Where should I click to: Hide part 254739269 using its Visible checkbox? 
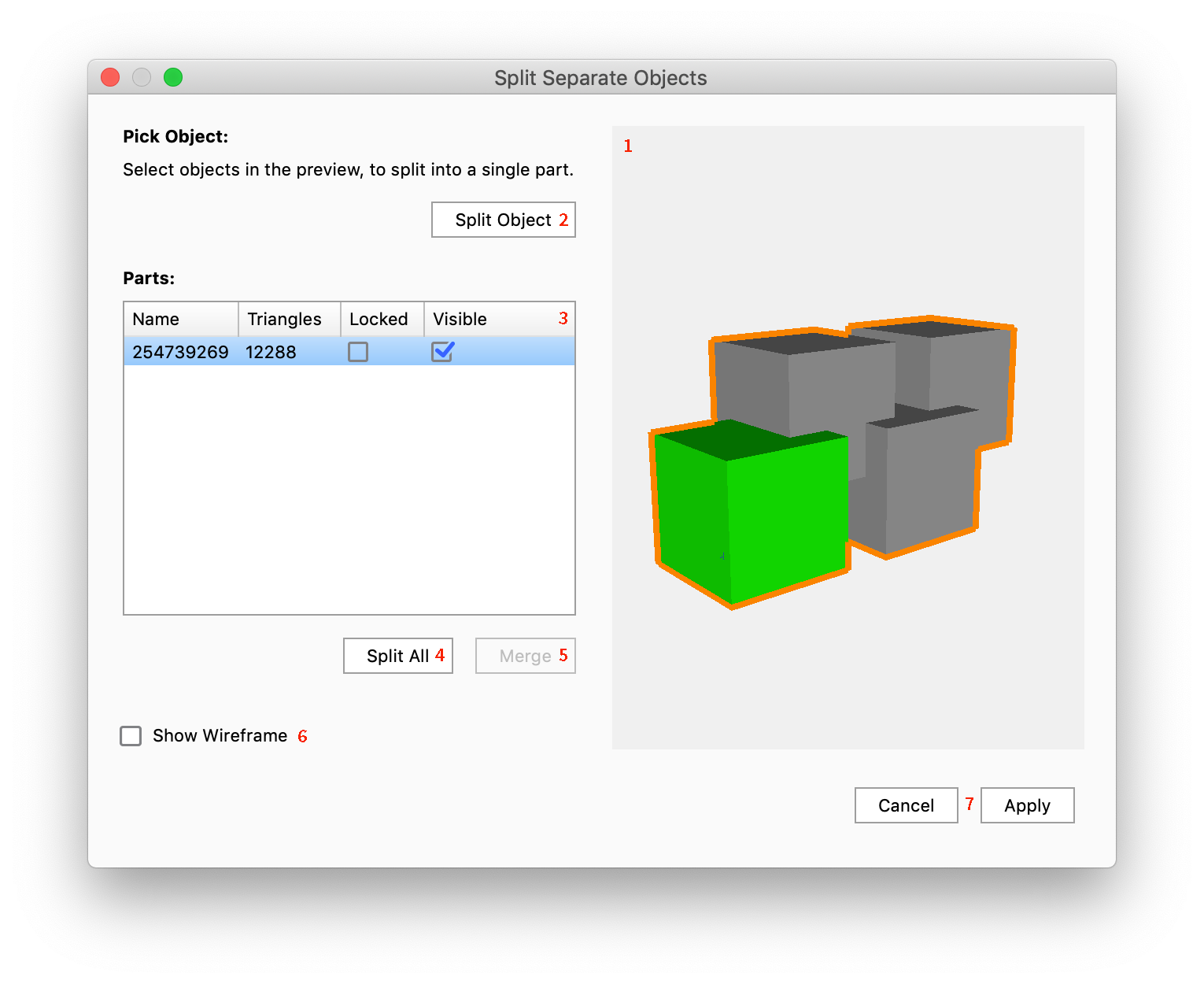[442, 352]
